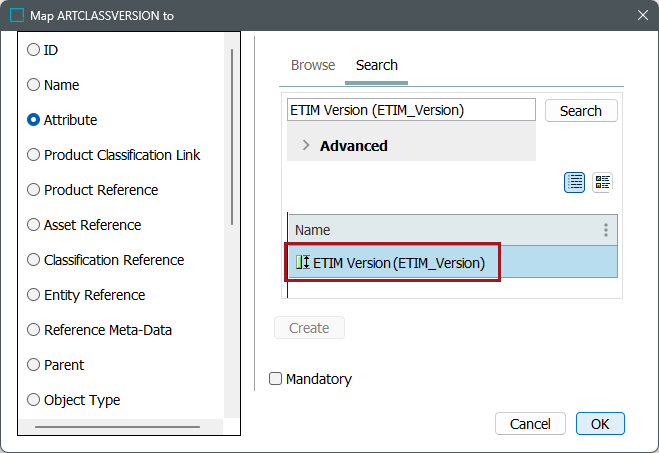659x453 pixels.
Task: Enable the Mandatory checkbox
Action: coord(276,379)
